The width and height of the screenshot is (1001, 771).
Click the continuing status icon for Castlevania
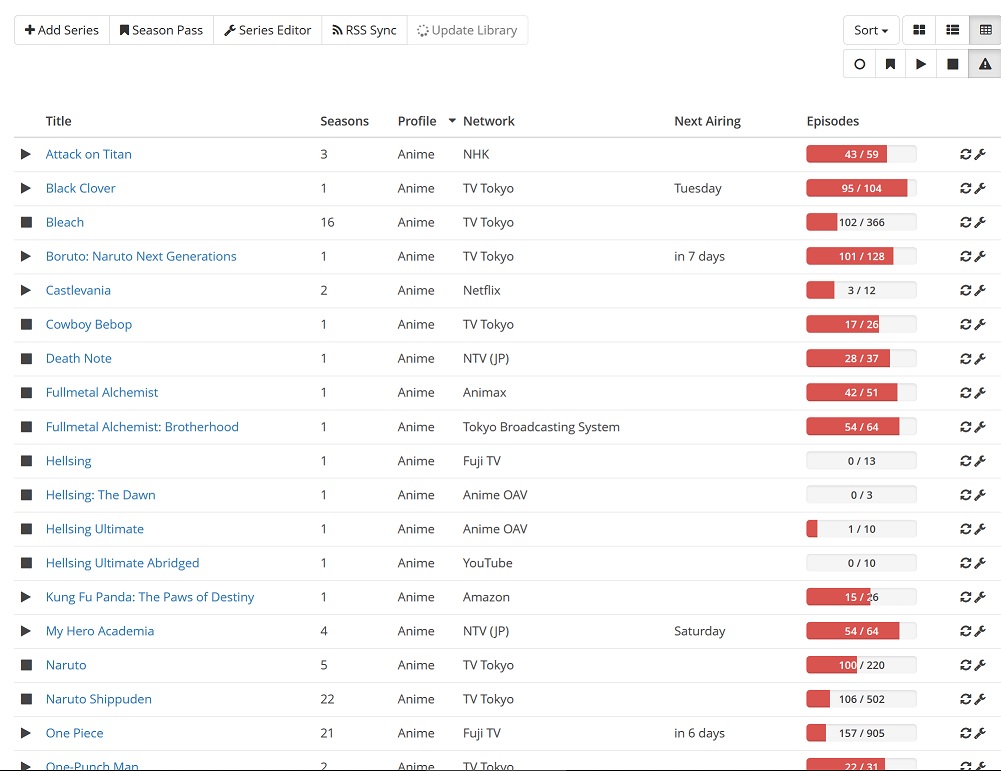[x=26, y=290]
